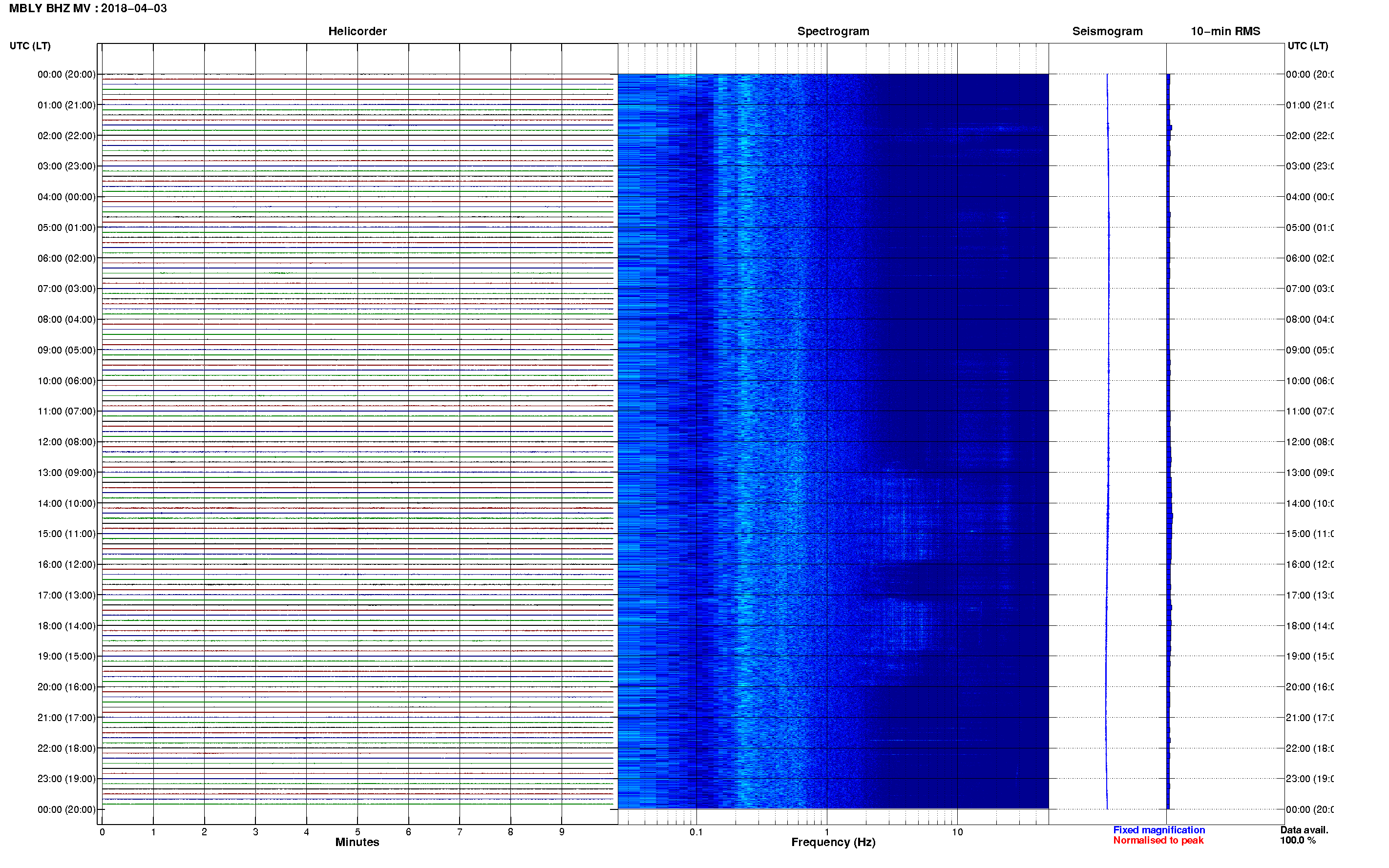The image size is (1389, 868).
Task: Click the left time label '04:00 (00:00)'
Action: click(66, 197)
